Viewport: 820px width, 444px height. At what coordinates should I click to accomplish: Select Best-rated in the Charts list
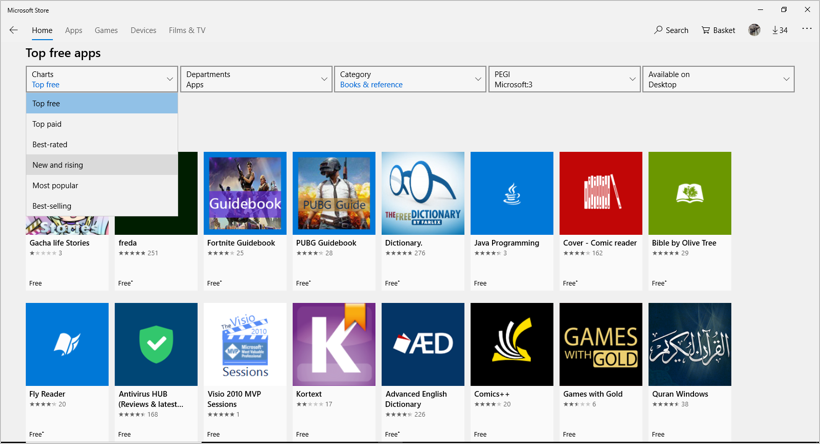pyautogui.click(x=50, y=145)
